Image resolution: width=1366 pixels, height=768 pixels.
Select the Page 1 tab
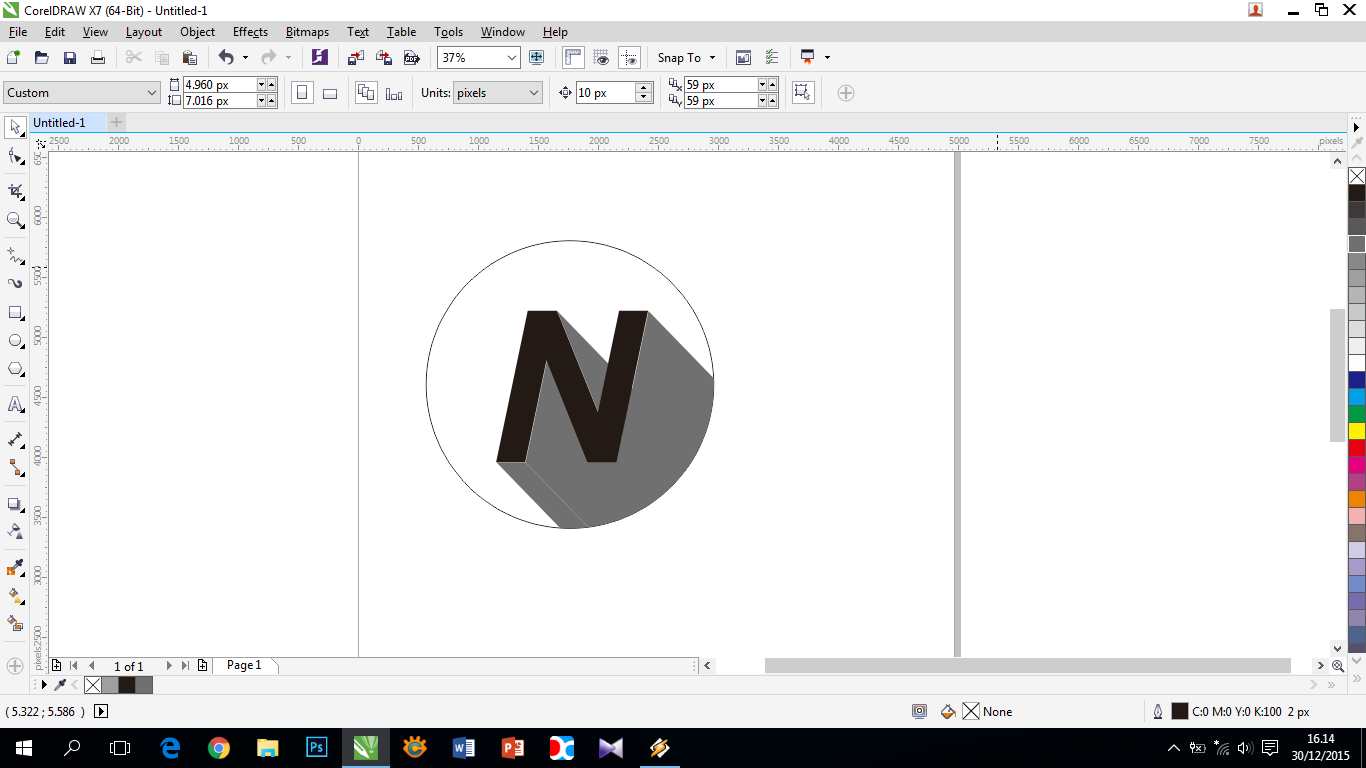(244, 665)
